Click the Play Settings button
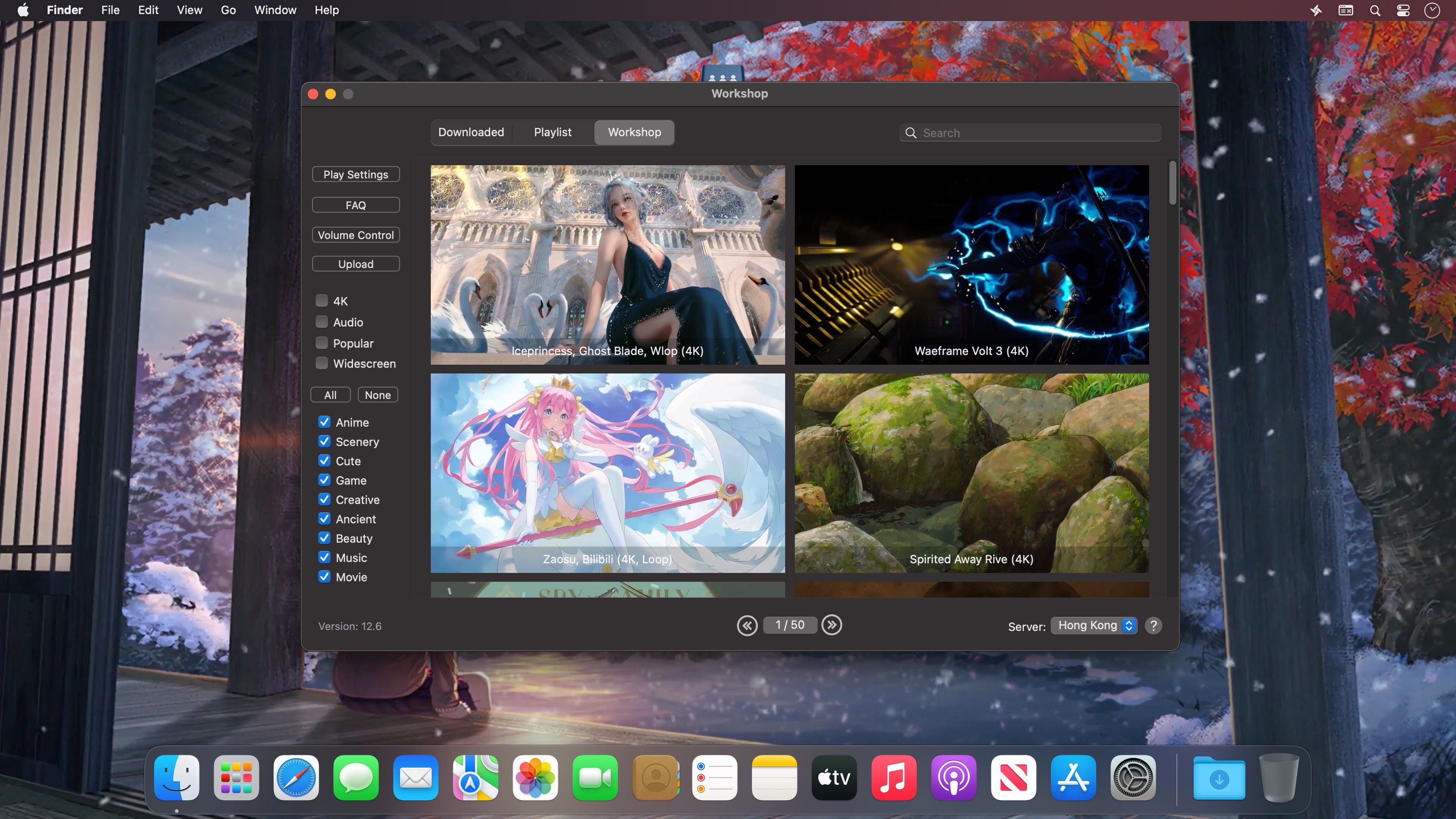Image resolution: width=1456 pixels, height=819 pixels. [x=356, y=175]
